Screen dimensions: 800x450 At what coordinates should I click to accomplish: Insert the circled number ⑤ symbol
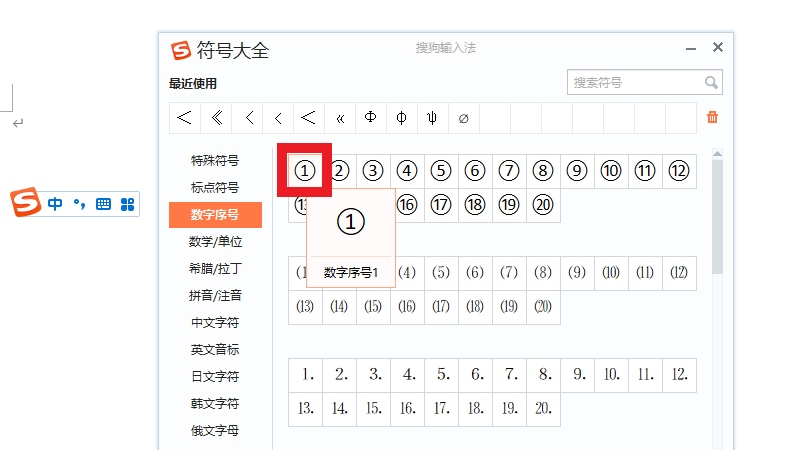coord(441,171)
